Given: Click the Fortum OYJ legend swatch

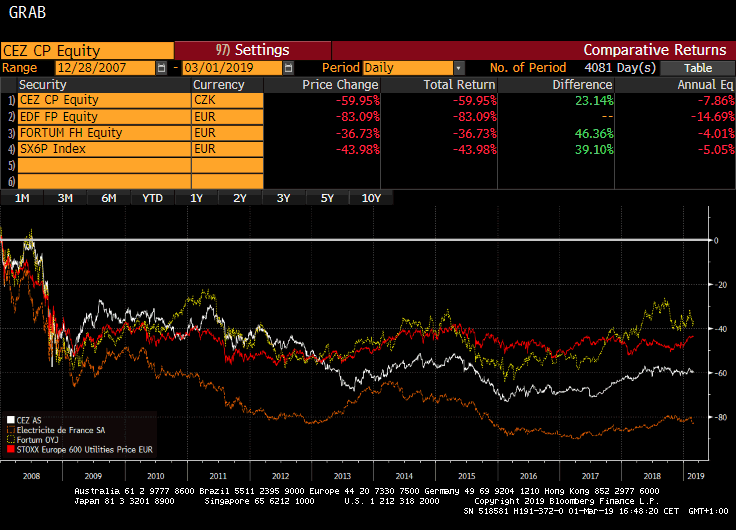Looking at the screenshot, I should [11, 439].
